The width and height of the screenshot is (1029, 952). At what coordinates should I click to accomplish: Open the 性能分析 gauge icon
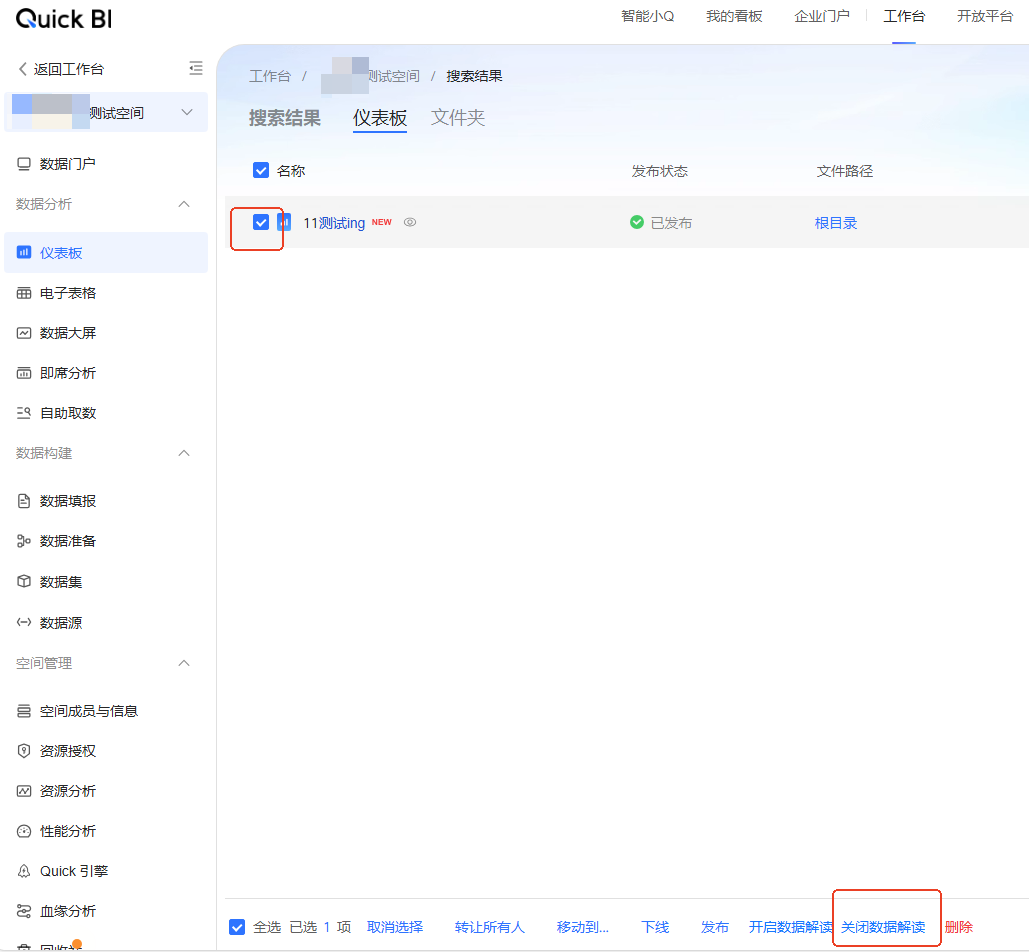(x=24, y=831)
